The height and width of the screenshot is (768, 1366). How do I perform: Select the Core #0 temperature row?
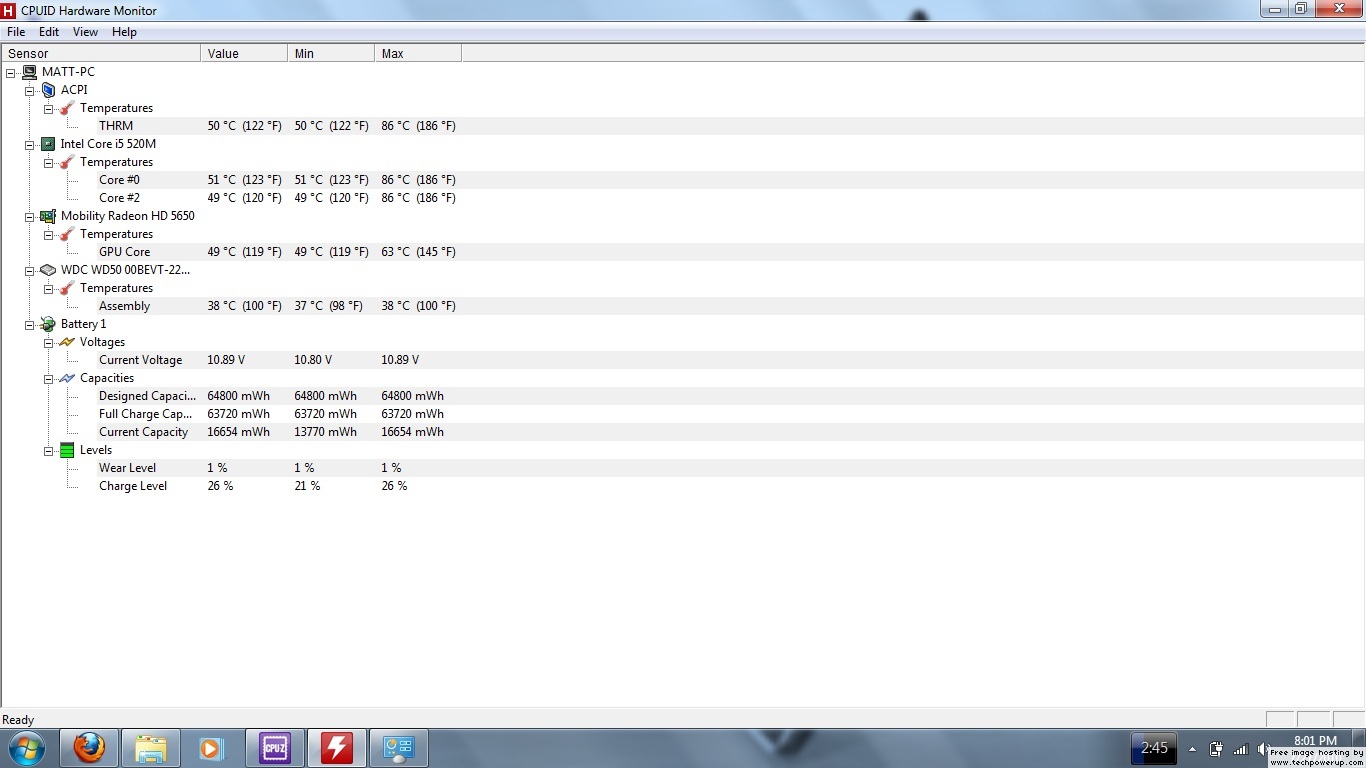pos(683,180)
